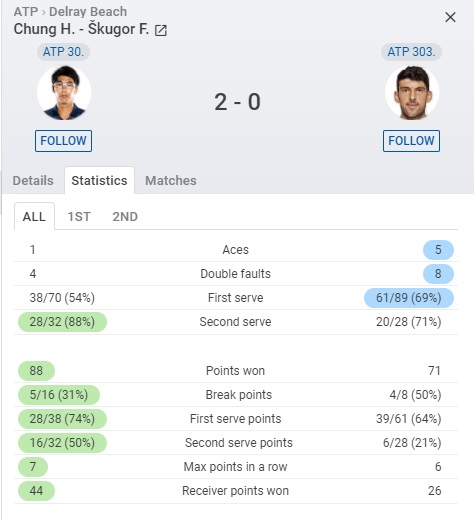Click Škugor F. player photo
The width and height of the screenshot is (475, 520).
point(412,93)
